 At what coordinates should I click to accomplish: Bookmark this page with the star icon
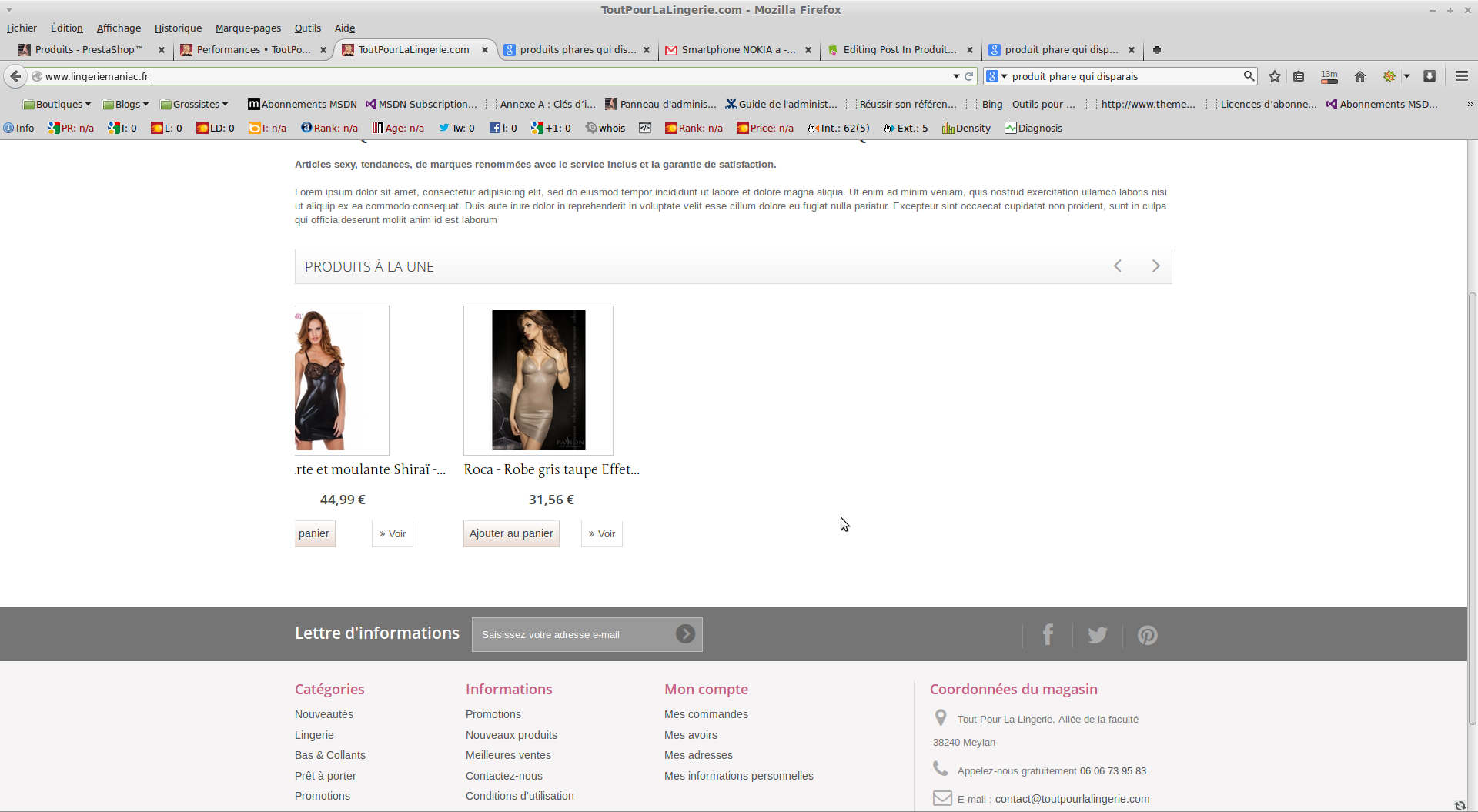click(1275, 76)
